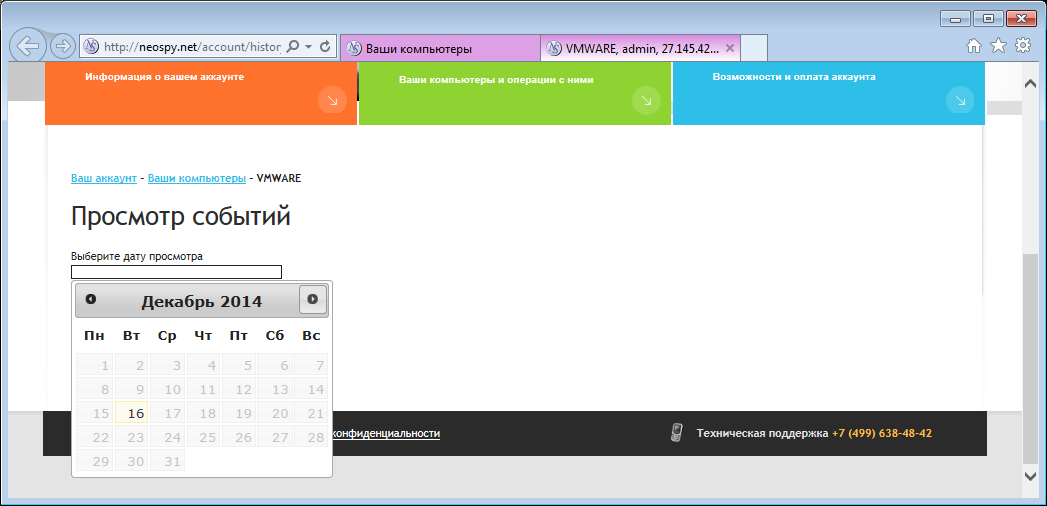Go to previous month in calendar
This screenshot has width=1047, height=506.
click(91, 300)
